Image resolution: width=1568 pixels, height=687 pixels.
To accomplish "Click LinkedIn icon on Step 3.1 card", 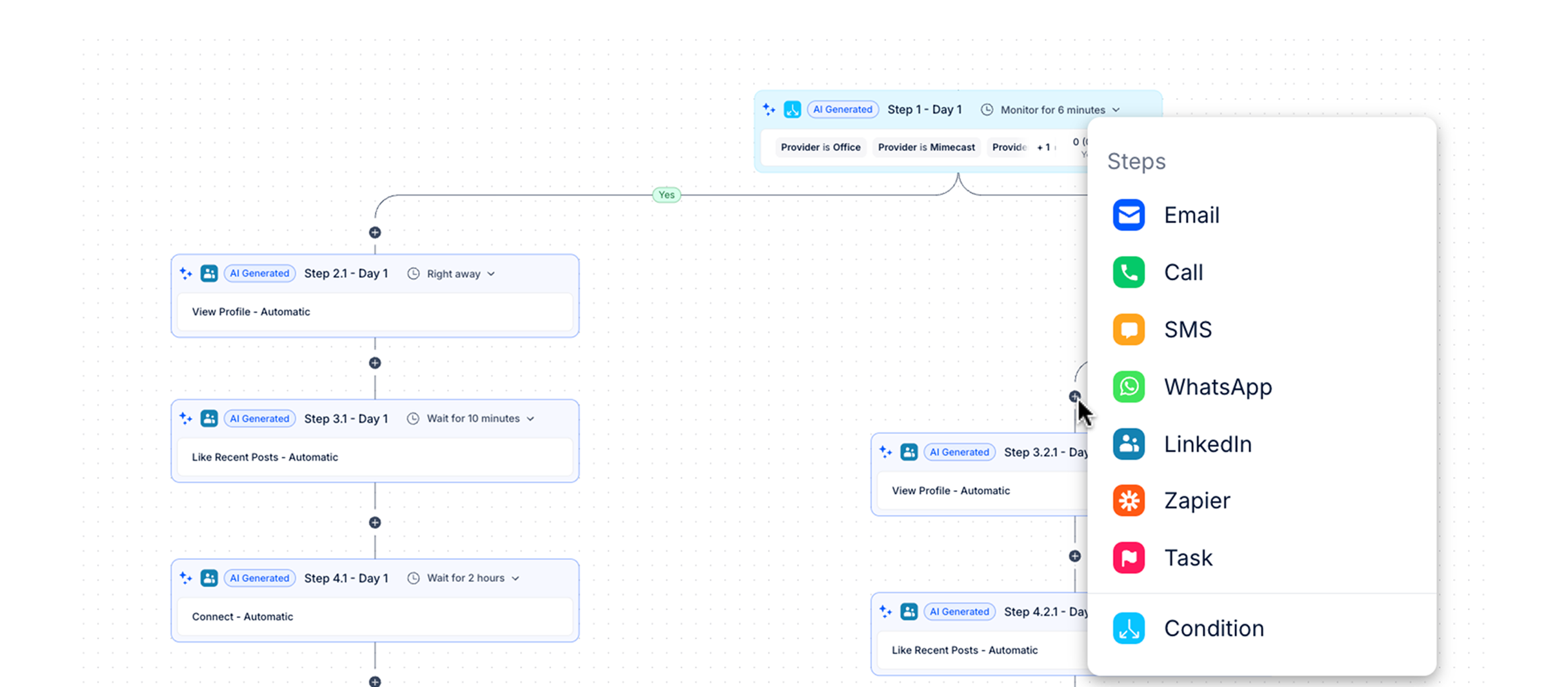I will (x=209, y=419).
